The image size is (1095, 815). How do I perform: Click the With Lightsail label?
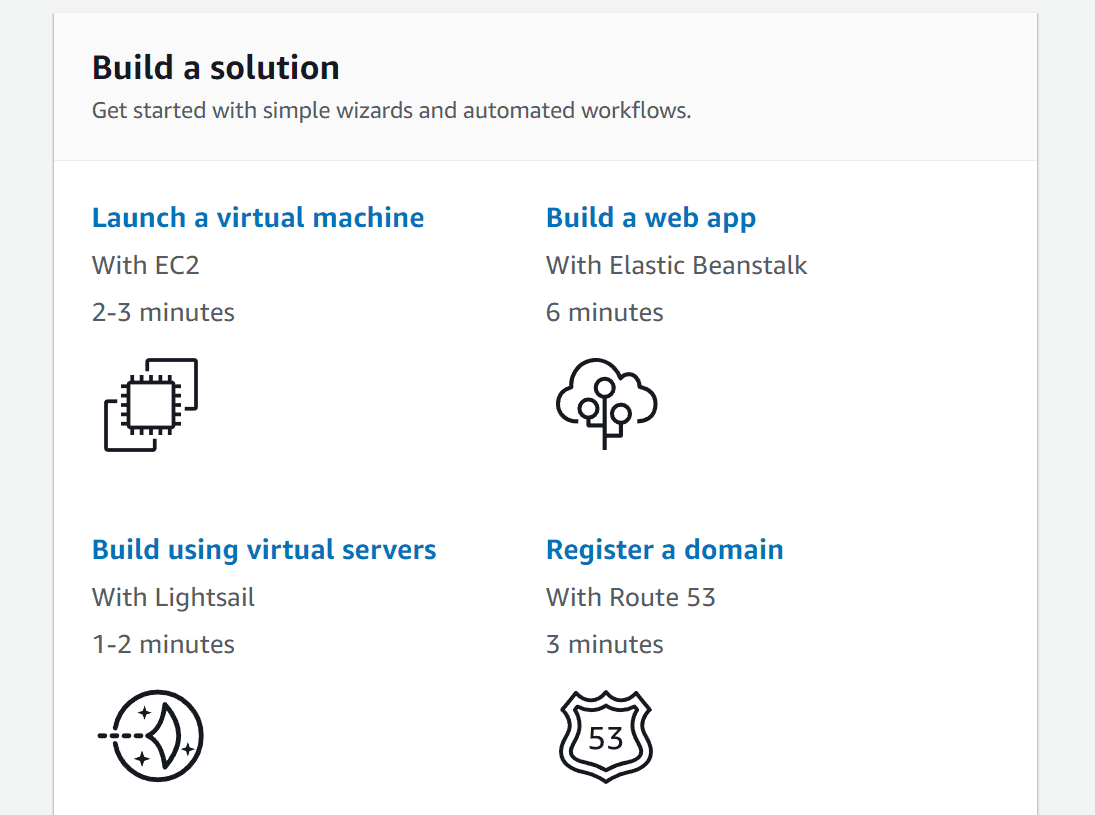point(173,597)
